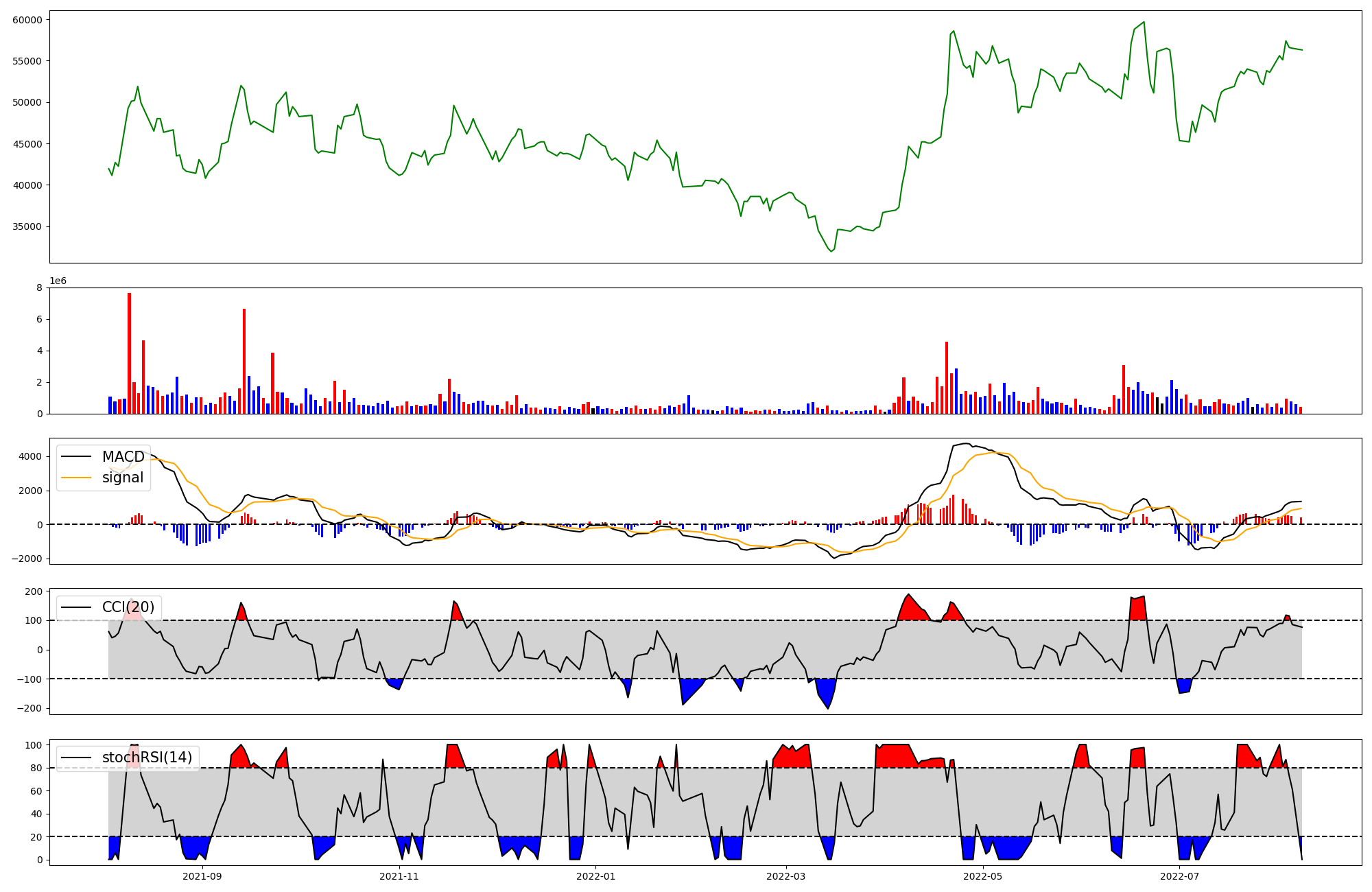
Task: Click the 2021-11 date tick label
Action: pyautogui.click(x=399, y=876)
